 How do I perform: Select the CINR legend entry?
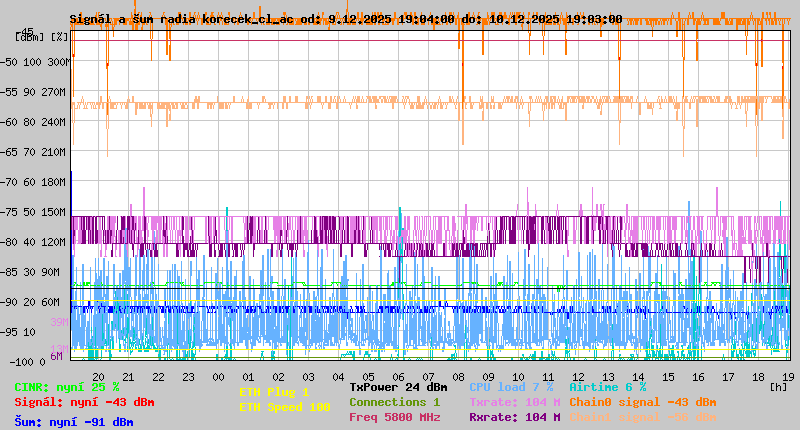[67, 387]
